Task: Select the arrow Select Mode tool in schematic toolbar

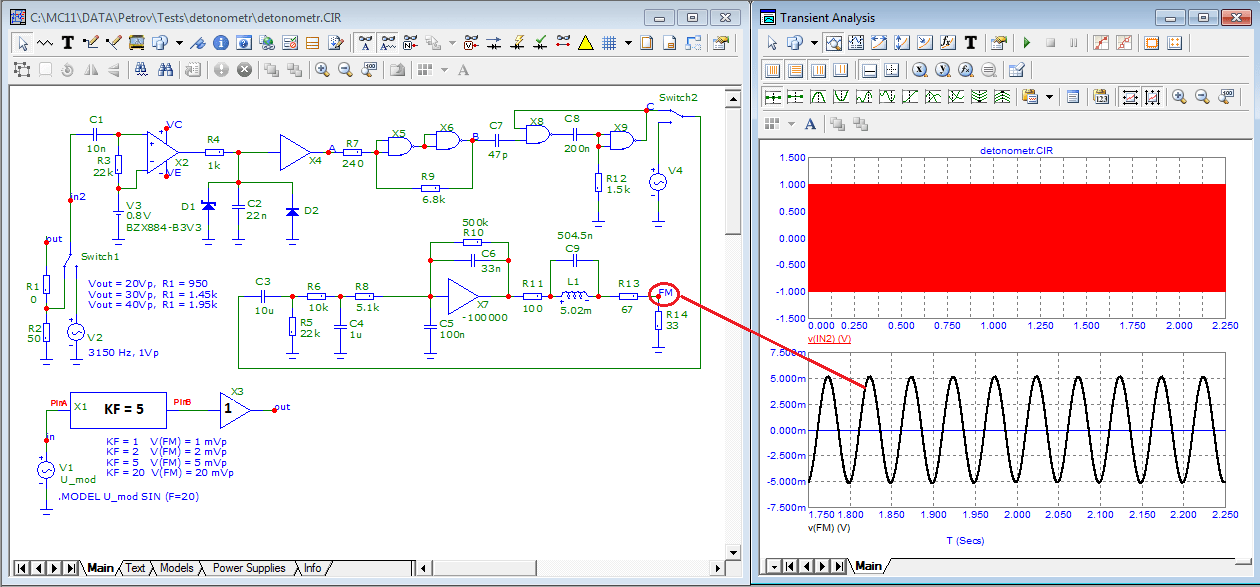Action: coord(22,43)
